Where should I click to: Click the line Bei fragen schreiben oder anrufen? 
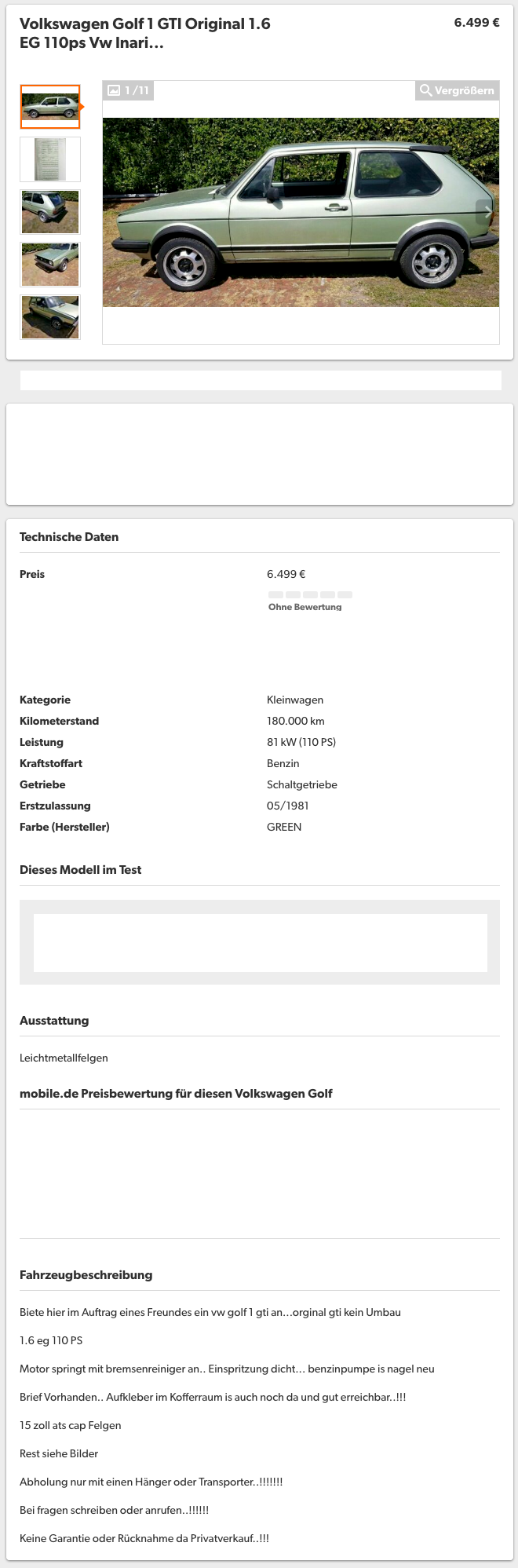click(x=115, y=1510)
